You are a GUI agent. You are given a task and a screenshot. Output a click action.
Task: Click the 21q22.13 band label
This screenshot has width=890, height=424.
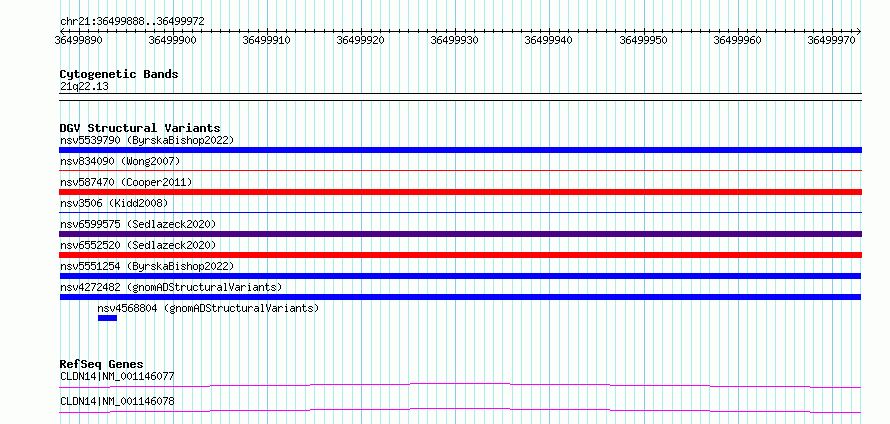[84, 87]
